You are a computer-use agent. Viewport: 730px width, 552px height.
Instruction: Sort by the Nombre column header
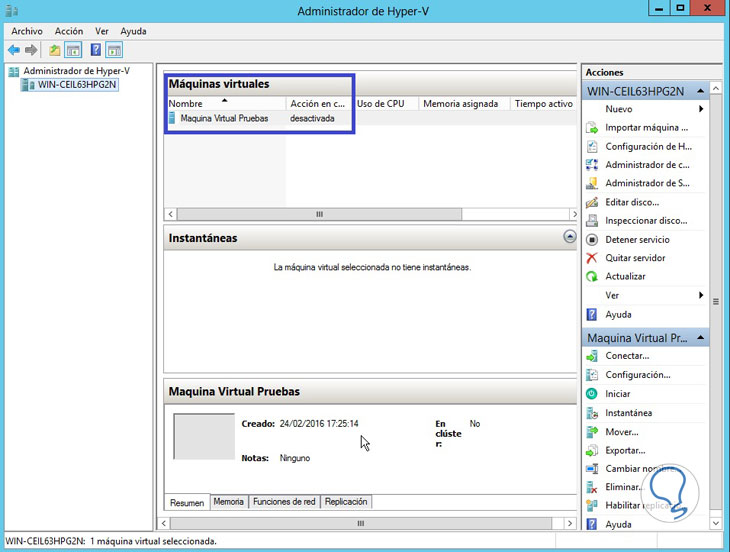[x=225, y=103]
